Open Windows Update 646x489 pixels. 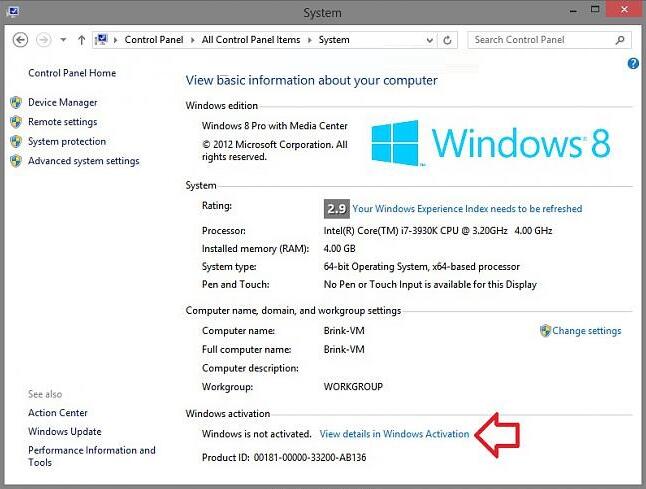65,431
